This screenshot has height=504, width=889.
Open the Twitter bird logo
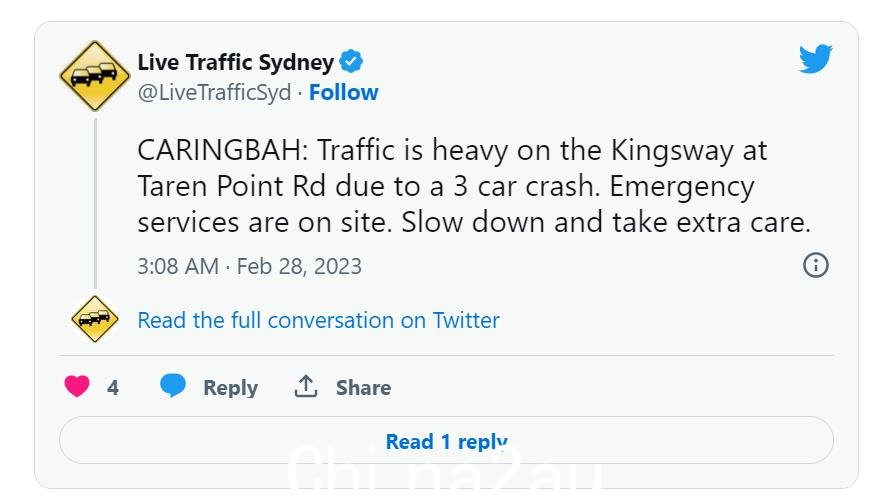point(815,59)
